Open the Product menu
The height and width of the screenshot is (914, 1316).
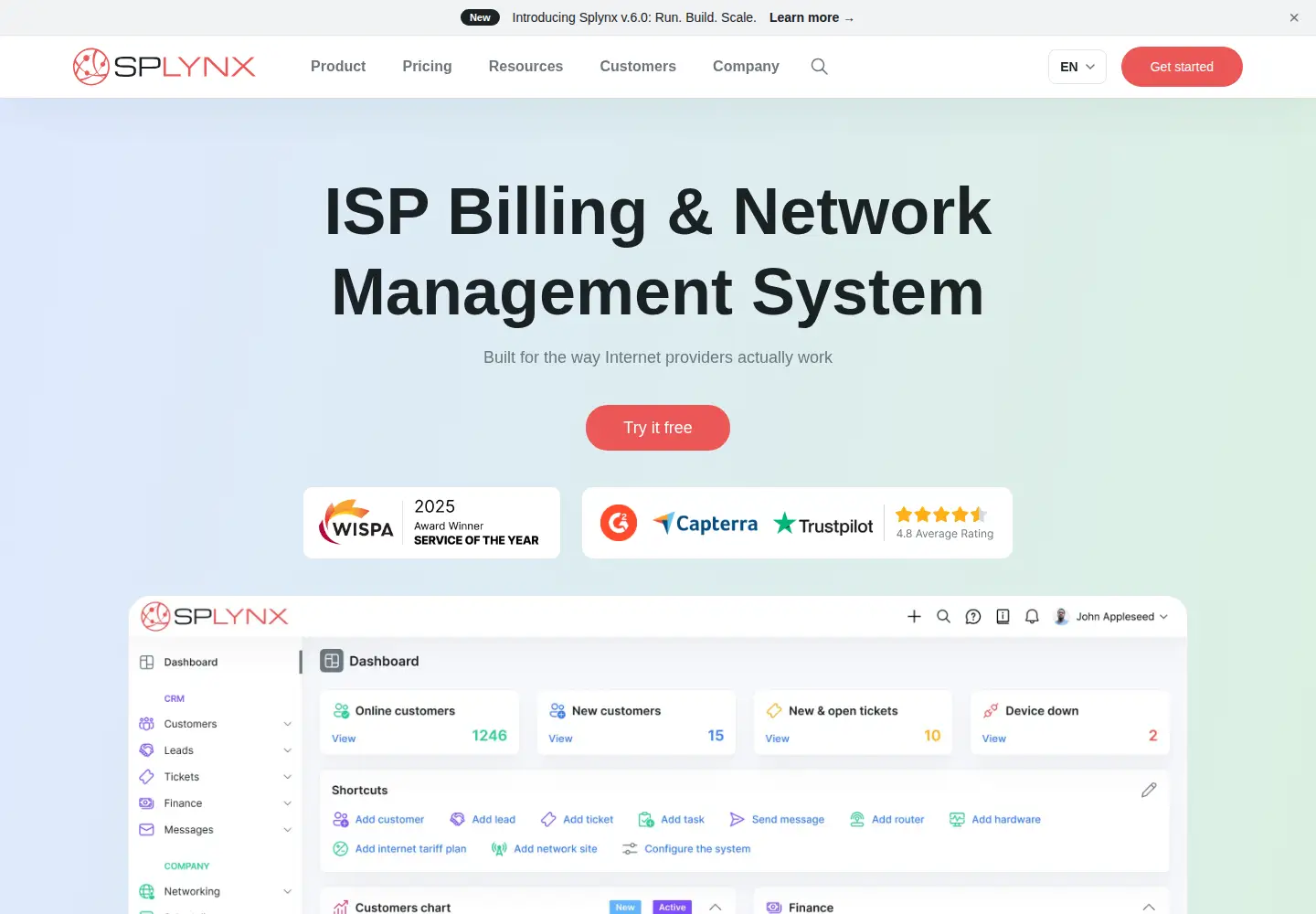[x=338, y=67]
